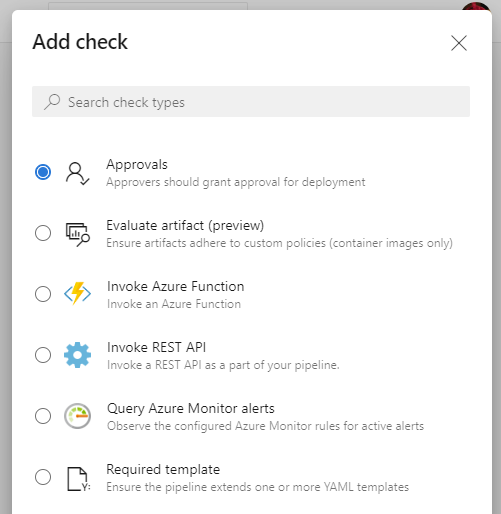Click "Ensure the pipeline extends" YAML templates description
Screen dimensions: 501x514
pos(257,487)
